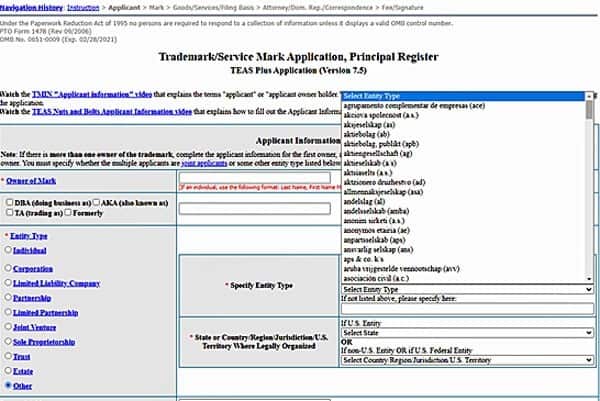The height and width of the screenshot is (401, 600).
Task: Open the Sole Proprietorship definition link
Action: click(44, 342)
